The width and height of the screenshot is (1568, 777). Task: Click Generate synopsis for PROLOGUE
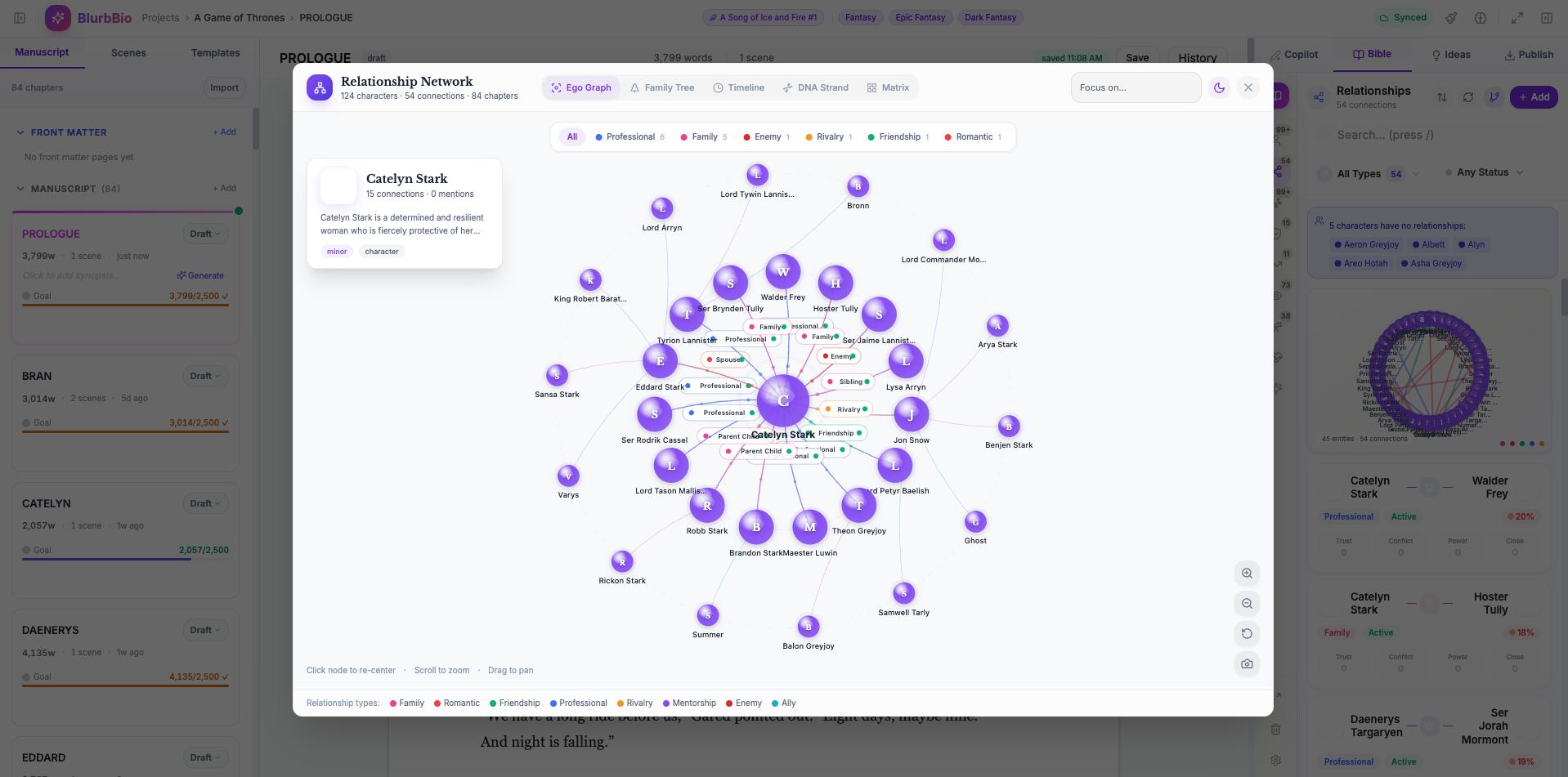click(x=200, y=276)
